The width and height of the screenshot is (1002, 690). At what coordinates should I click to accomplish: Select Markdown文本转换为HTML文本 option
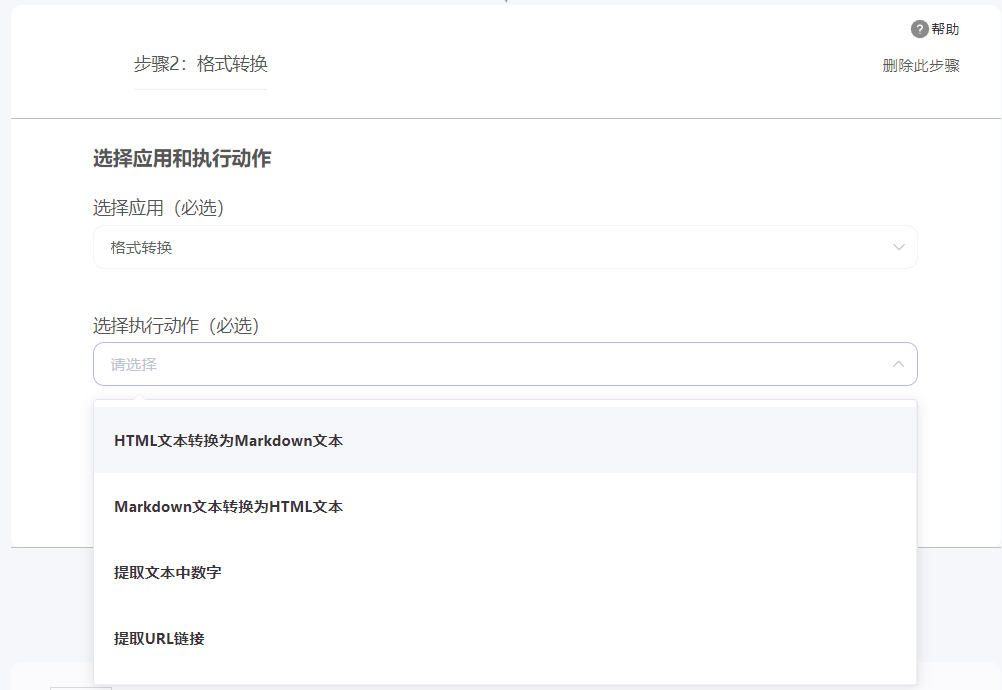pyautogui.click(x=505, y=507)
